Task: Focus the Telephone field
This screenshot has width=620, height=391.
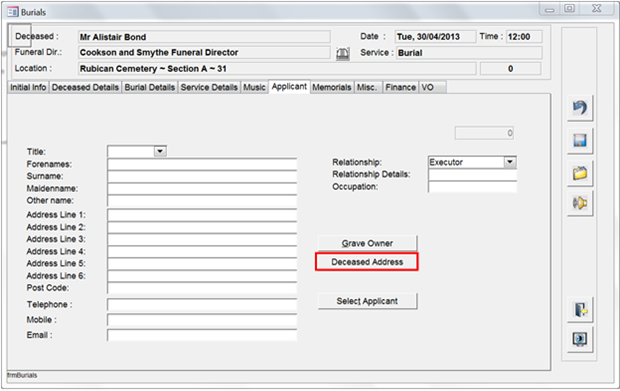Action: (202, 305)
